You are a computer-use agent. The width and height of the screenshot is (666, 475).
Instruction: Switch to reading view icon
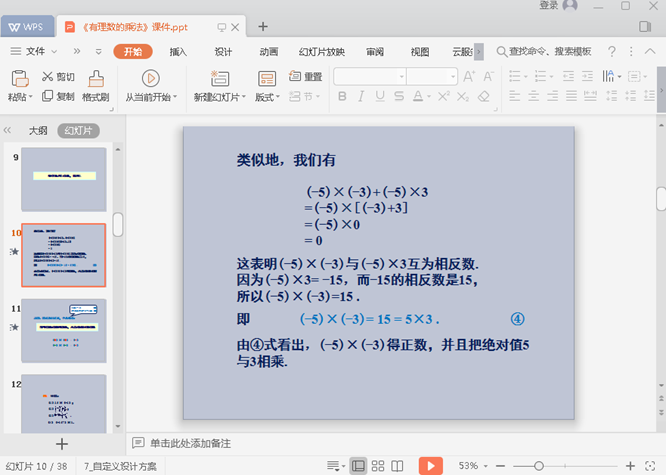point(397,466)
